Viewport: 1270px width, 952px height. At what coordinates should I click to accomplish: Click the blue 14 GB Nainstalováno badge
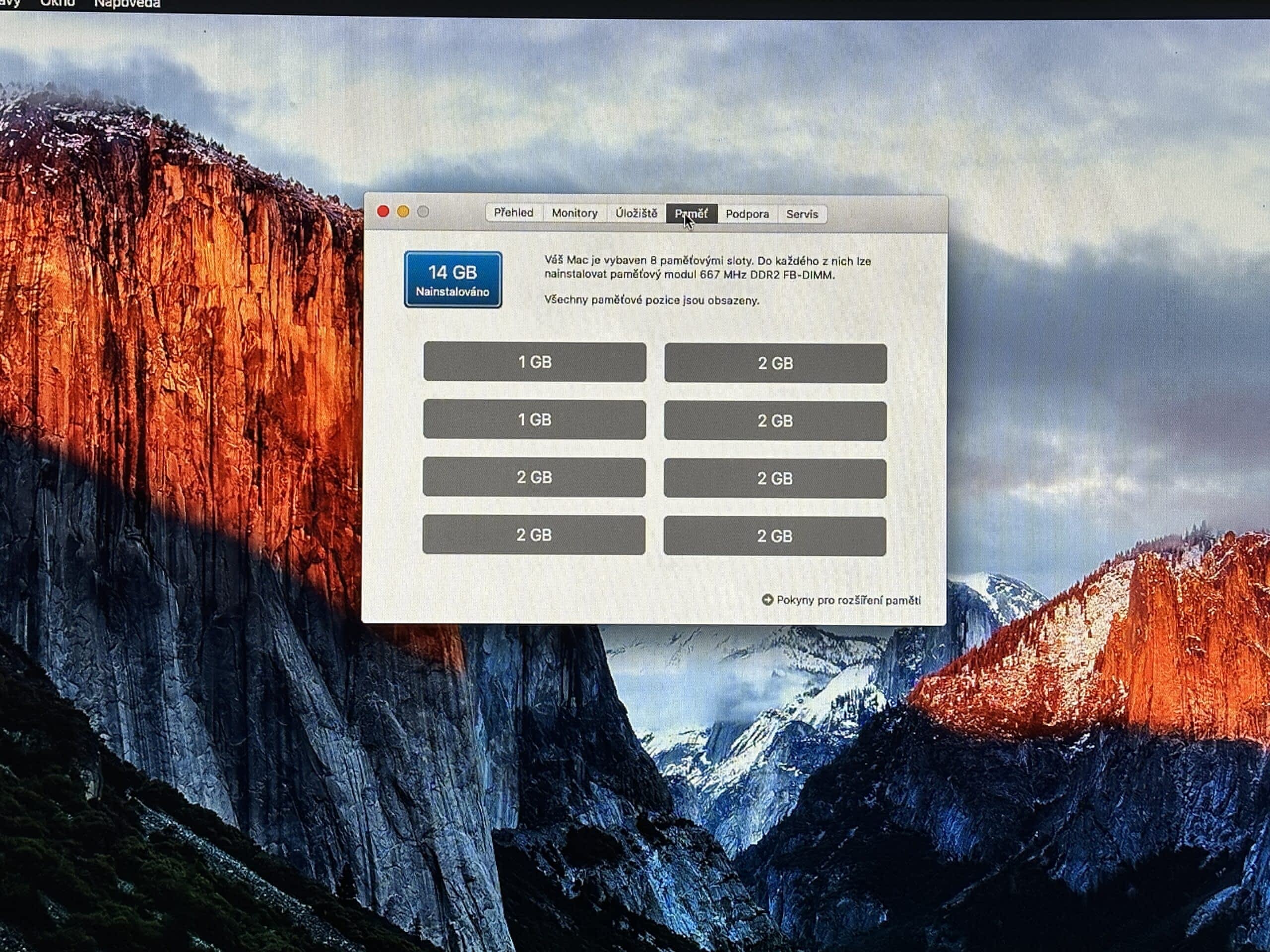point(452,280)
